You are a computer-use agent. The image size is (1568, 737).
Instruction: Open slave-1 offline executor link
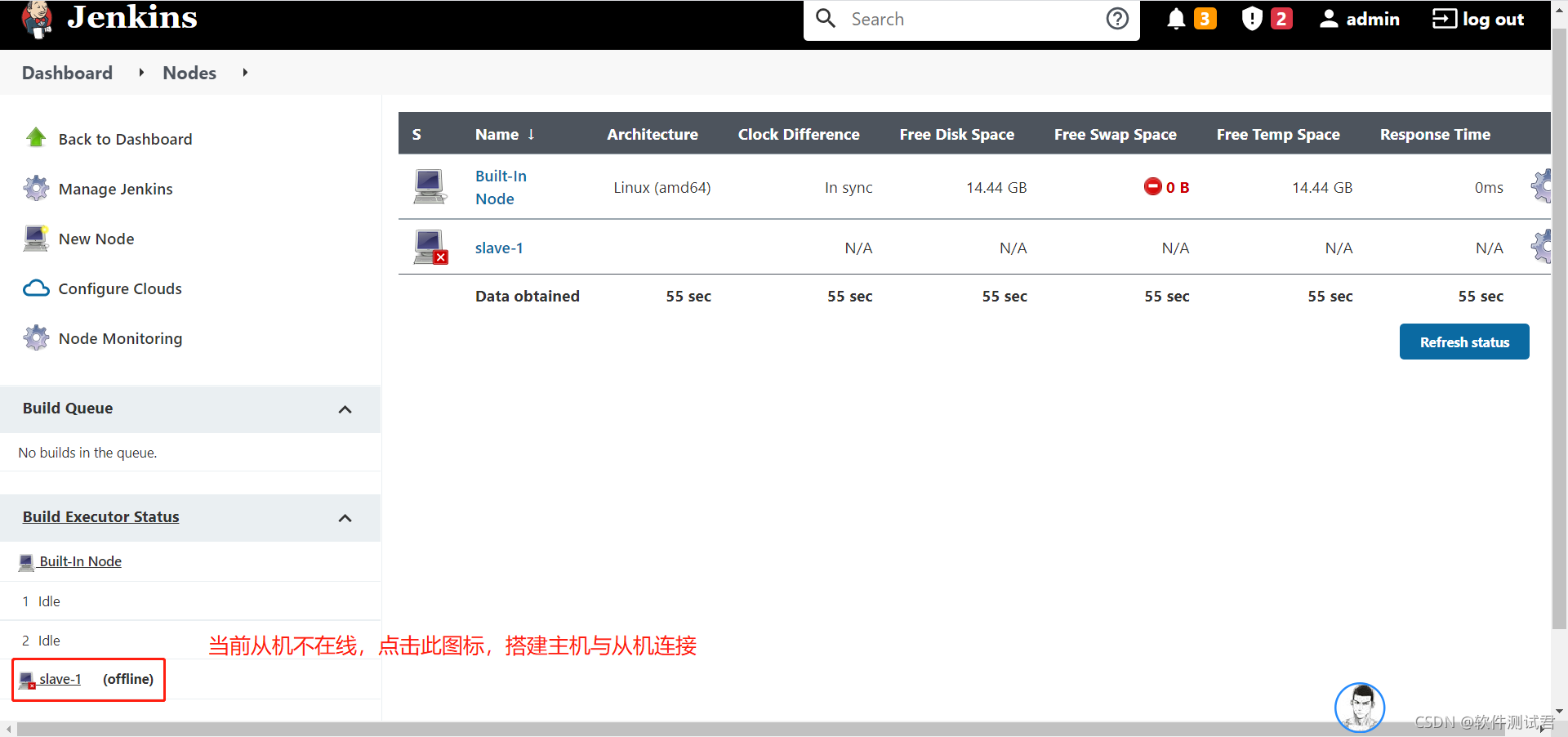pos(60,679)
